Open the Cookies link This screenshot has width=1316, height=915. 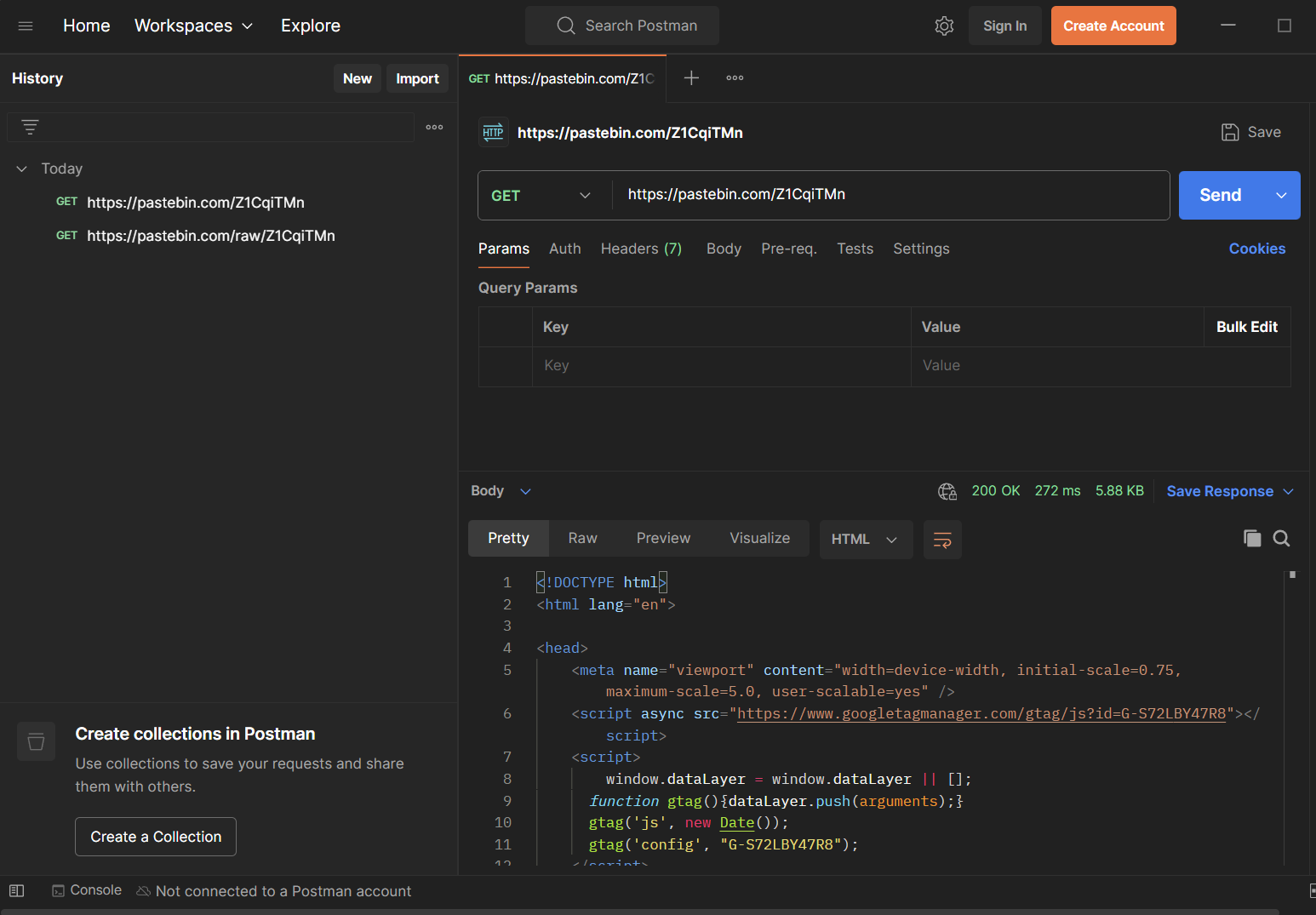tap(1256, 249)
